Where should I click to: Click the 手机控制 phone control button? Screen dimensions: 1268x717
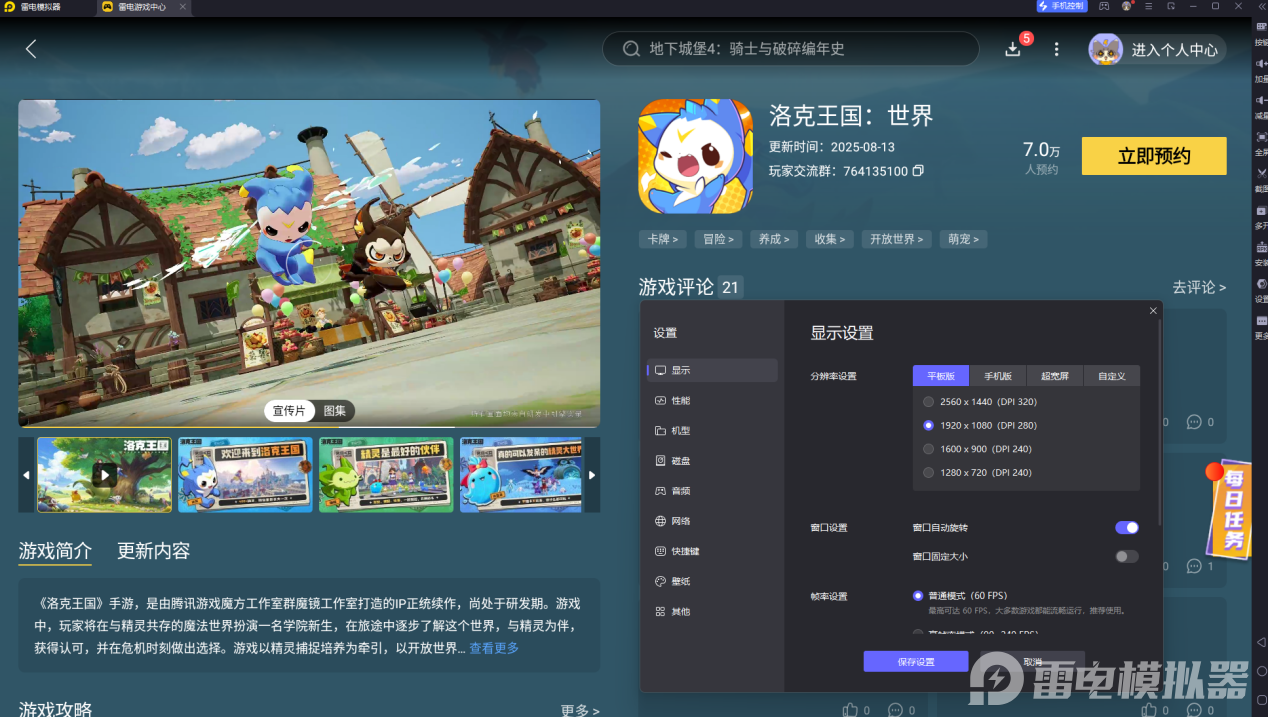[x=1062, y=6]
